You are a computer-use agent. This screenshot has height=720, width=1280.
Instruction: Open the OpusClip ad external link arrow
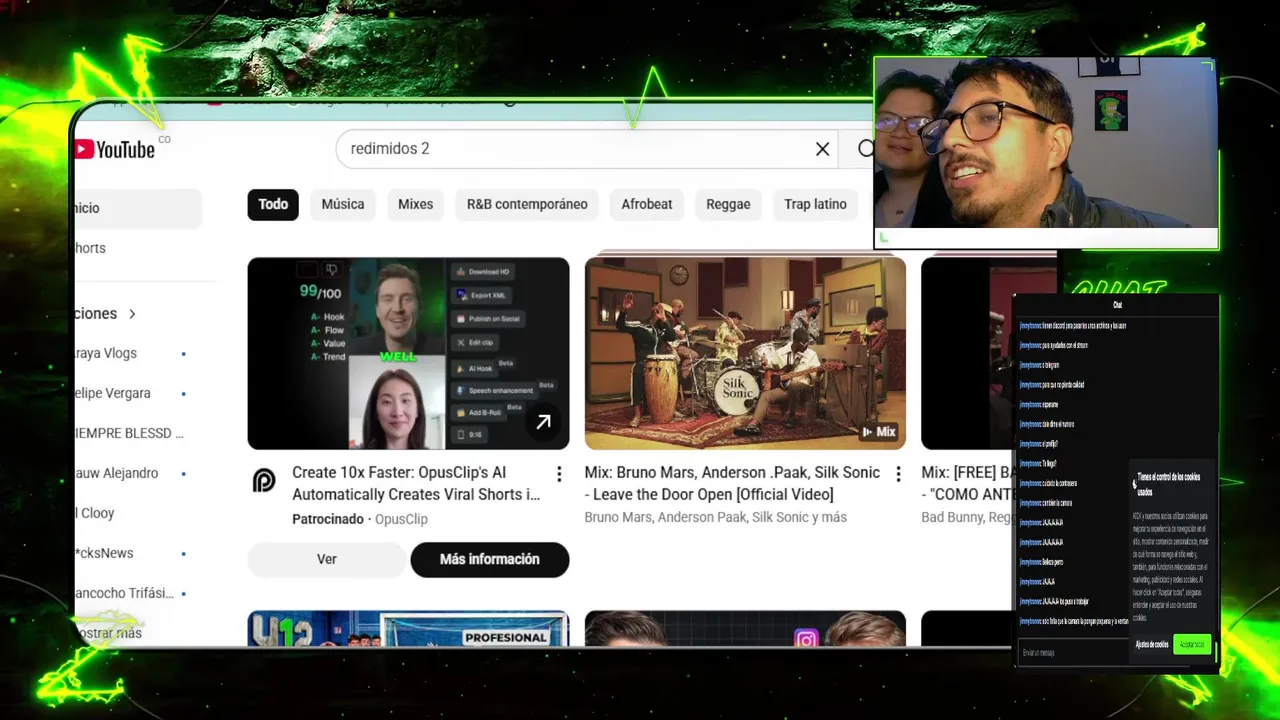[543, 423]
